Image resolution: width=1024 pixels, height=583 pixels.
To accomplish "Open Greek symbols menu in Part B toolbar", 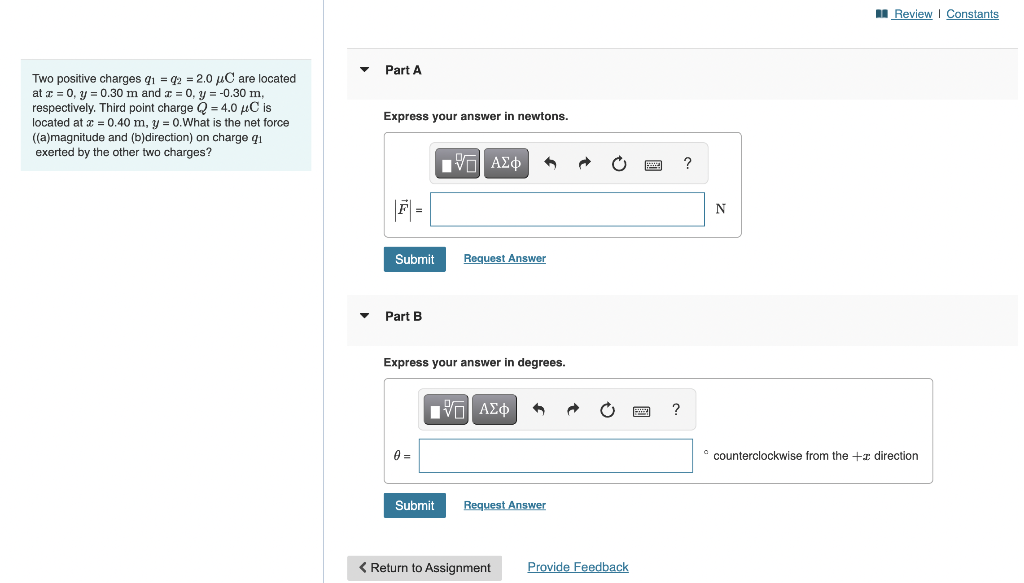I will 494,409.
